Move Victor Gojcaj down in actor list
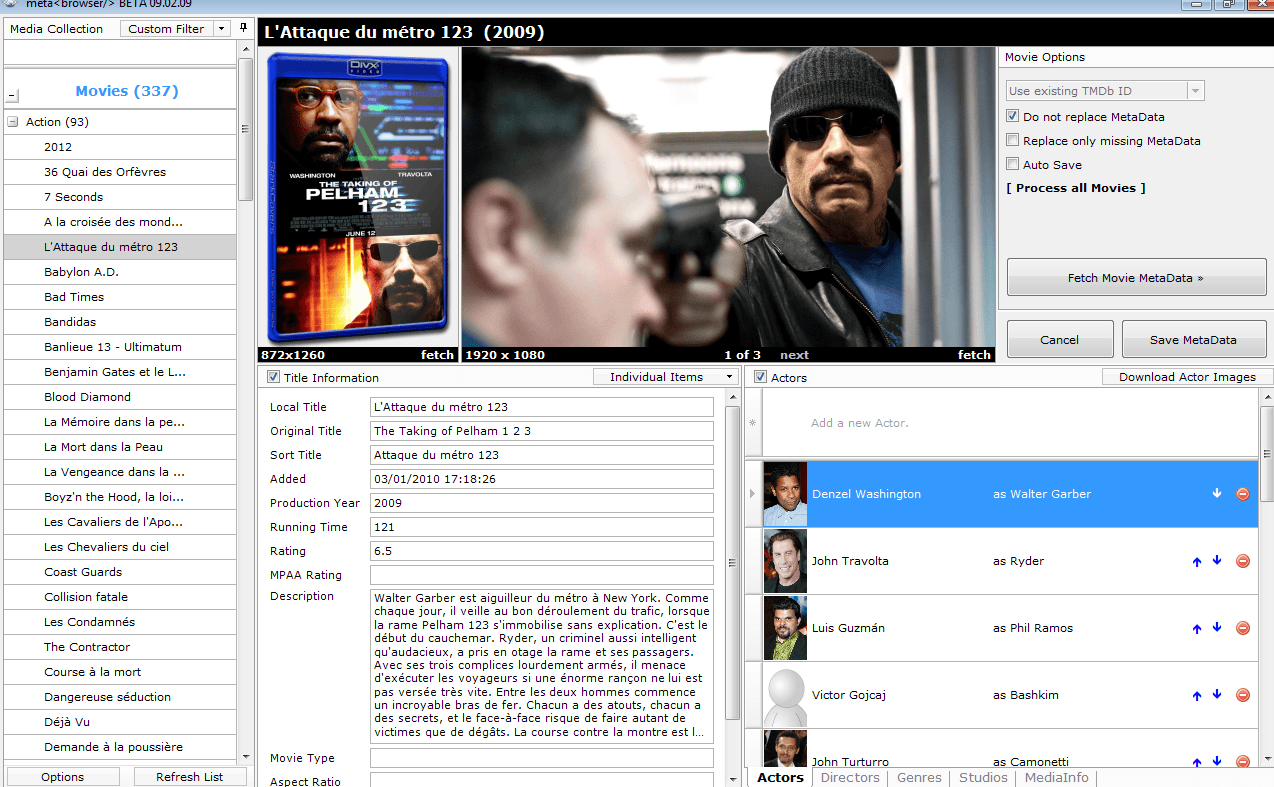The image size is (1274, 787). (1217, 695)
